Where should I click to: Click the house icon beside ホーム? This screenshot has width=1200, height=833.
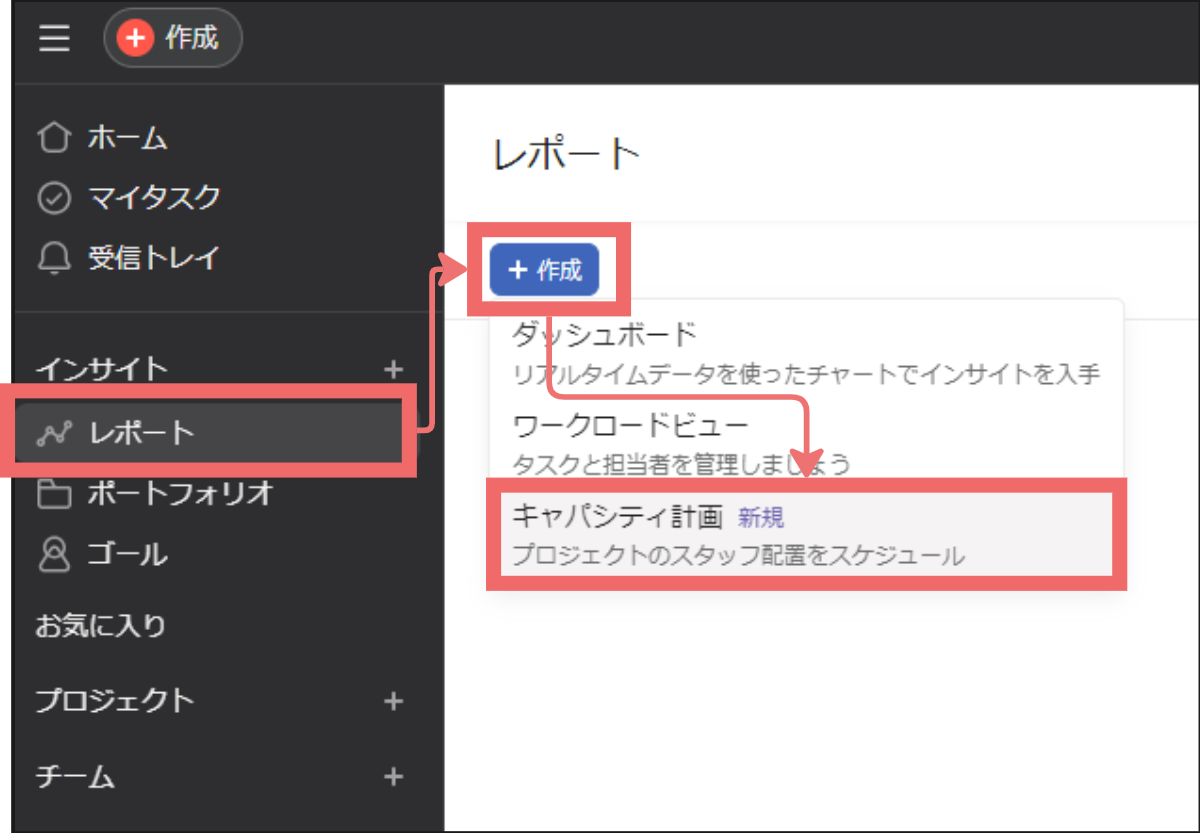click(x=54, y=138)
